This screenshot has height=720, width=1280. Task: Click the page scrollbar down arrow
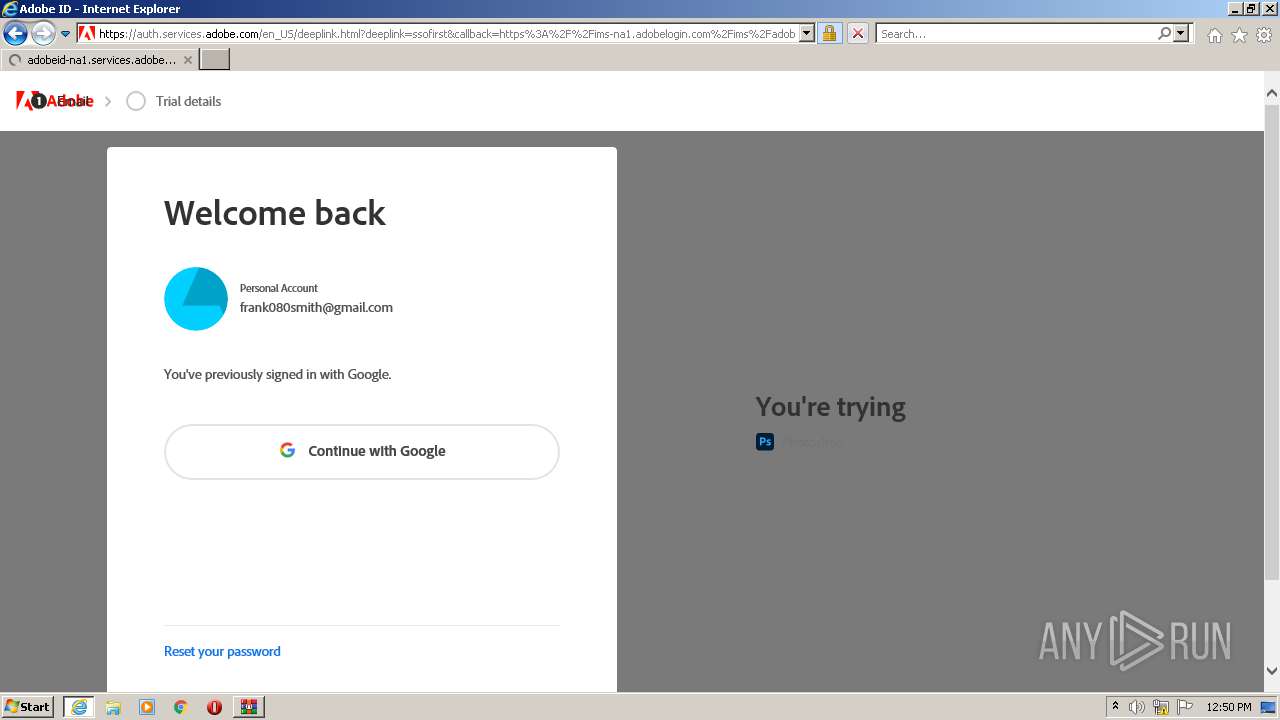[1272, 671]
